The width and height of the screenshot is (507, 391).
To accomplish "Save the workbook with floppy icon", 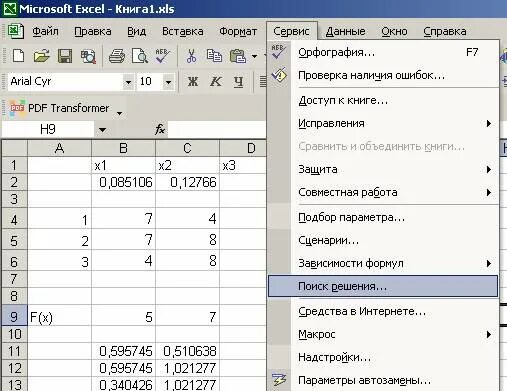I will 65,56.
